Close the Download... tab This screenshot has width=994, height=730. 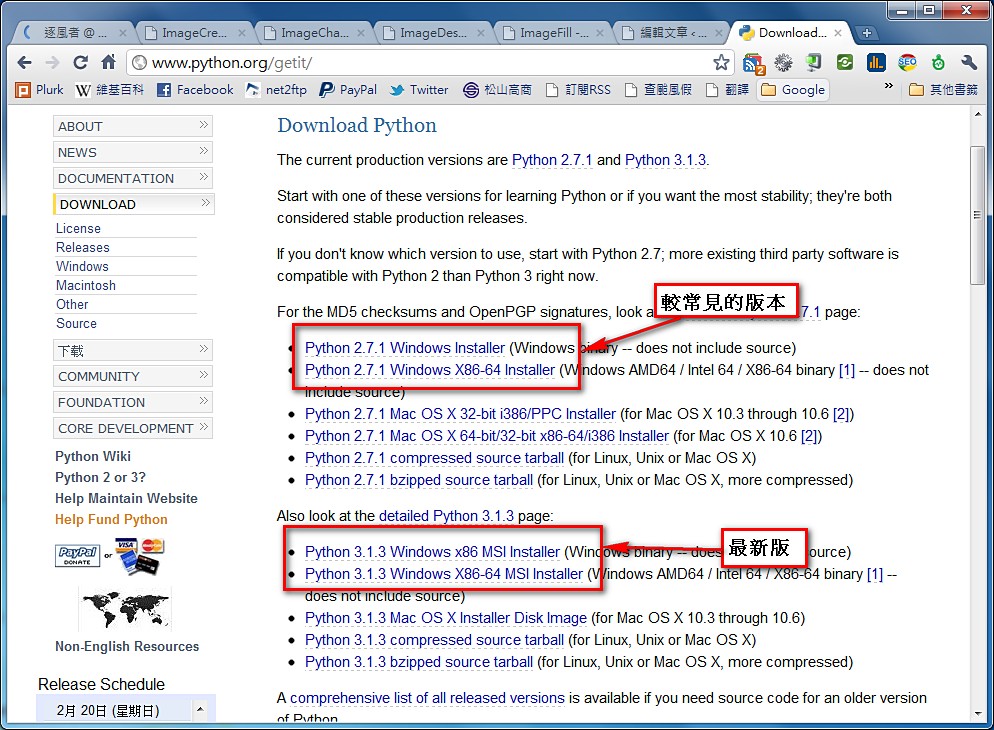[x=838, y=33]
